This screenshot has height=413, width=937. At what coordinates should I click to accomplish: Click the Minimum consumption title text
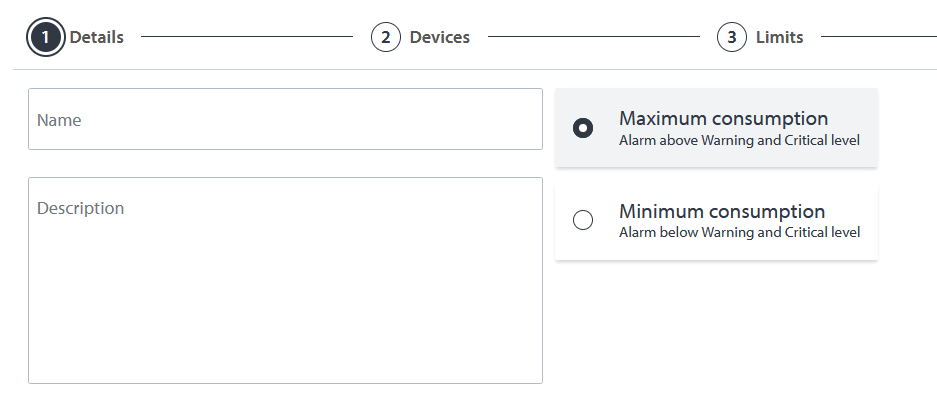722,212
